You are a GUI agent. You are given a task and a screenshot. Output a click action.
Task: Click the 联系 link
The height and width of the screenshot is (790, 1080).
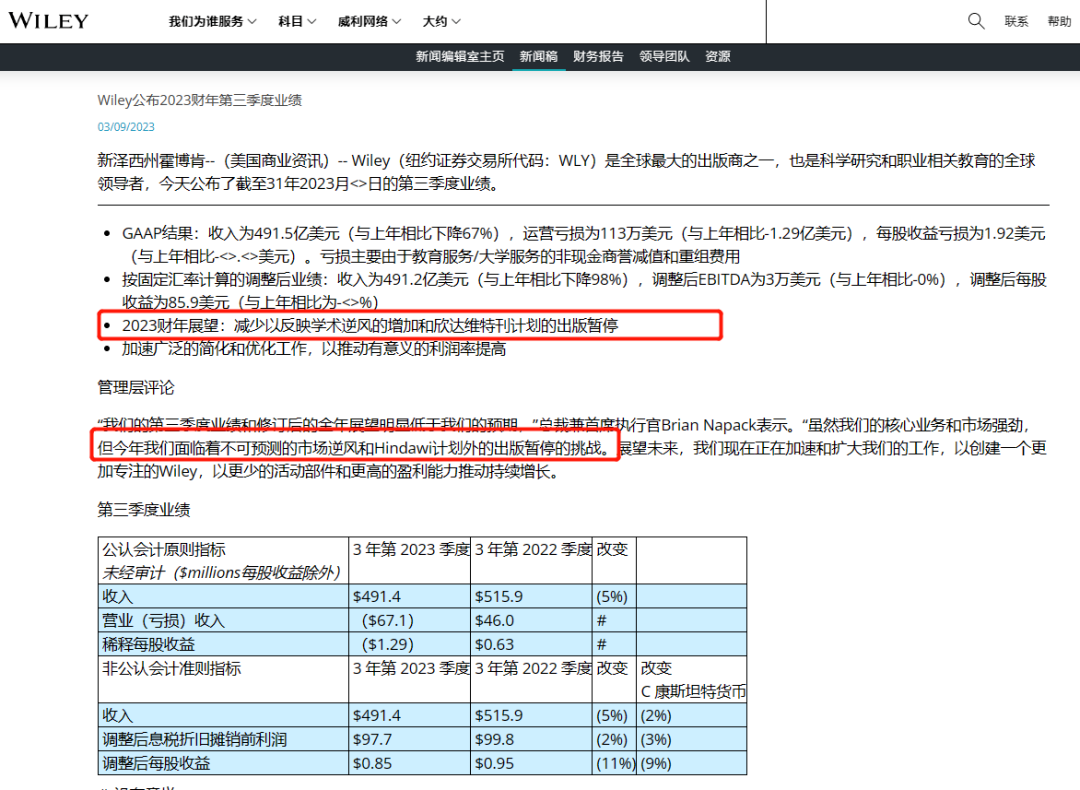coord(1016,21)
